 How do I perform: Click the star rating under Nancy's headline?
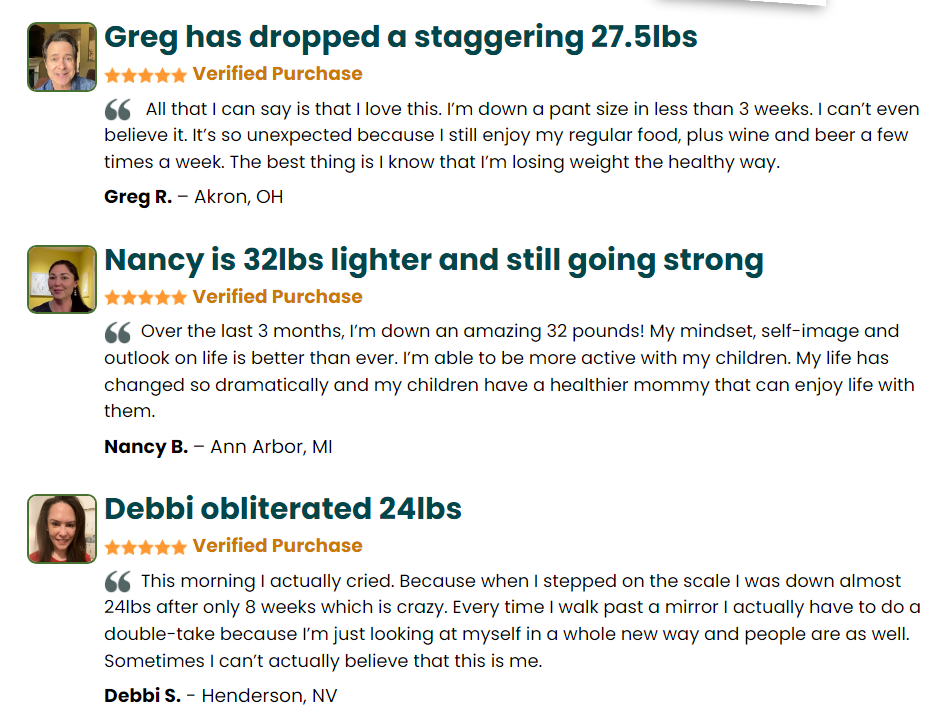click(145, 298)
